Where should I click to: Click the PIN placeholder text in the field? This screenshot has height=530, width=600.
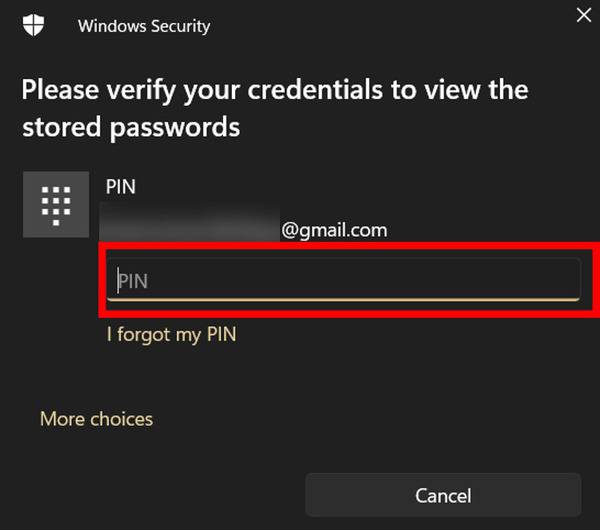click(134, 281)
